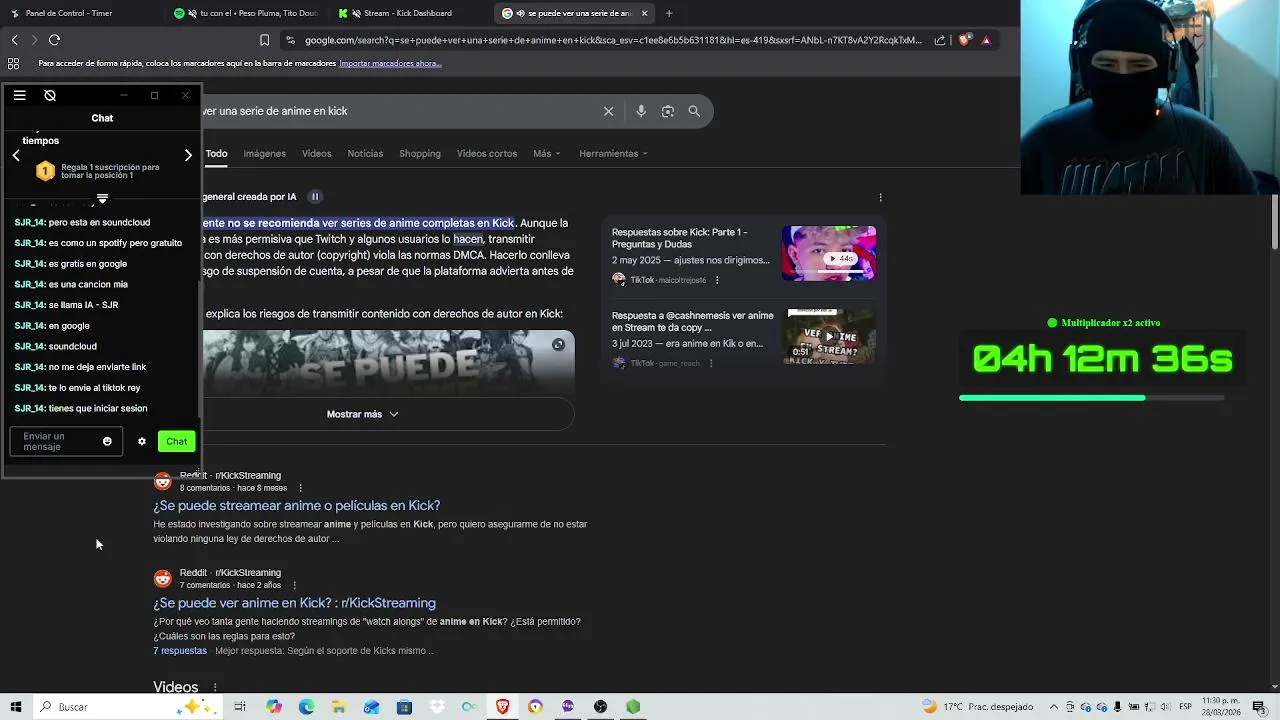Mute audio on the Google search tab
This screenshot has height=720, width=1280.
(x=520, y=13)
